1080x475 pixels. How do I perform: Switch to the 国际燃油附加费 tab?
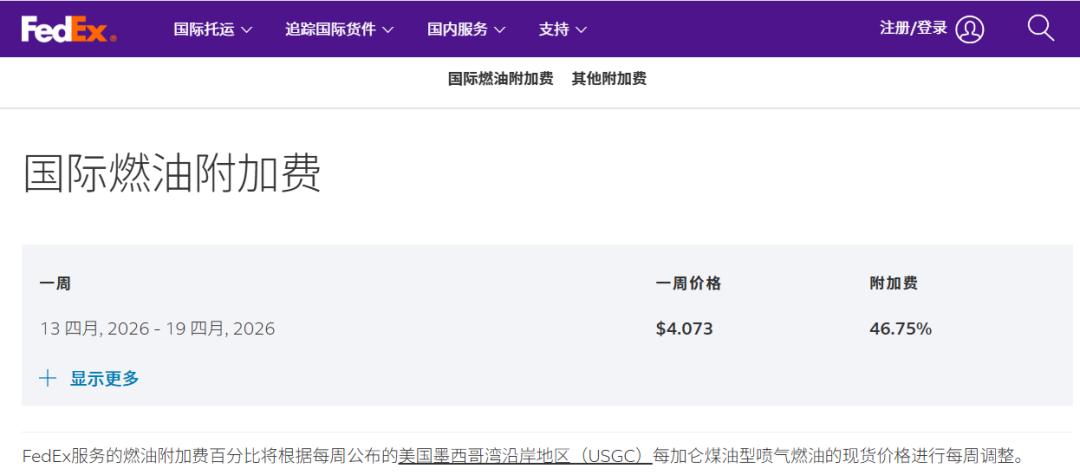tap(500, 78)
